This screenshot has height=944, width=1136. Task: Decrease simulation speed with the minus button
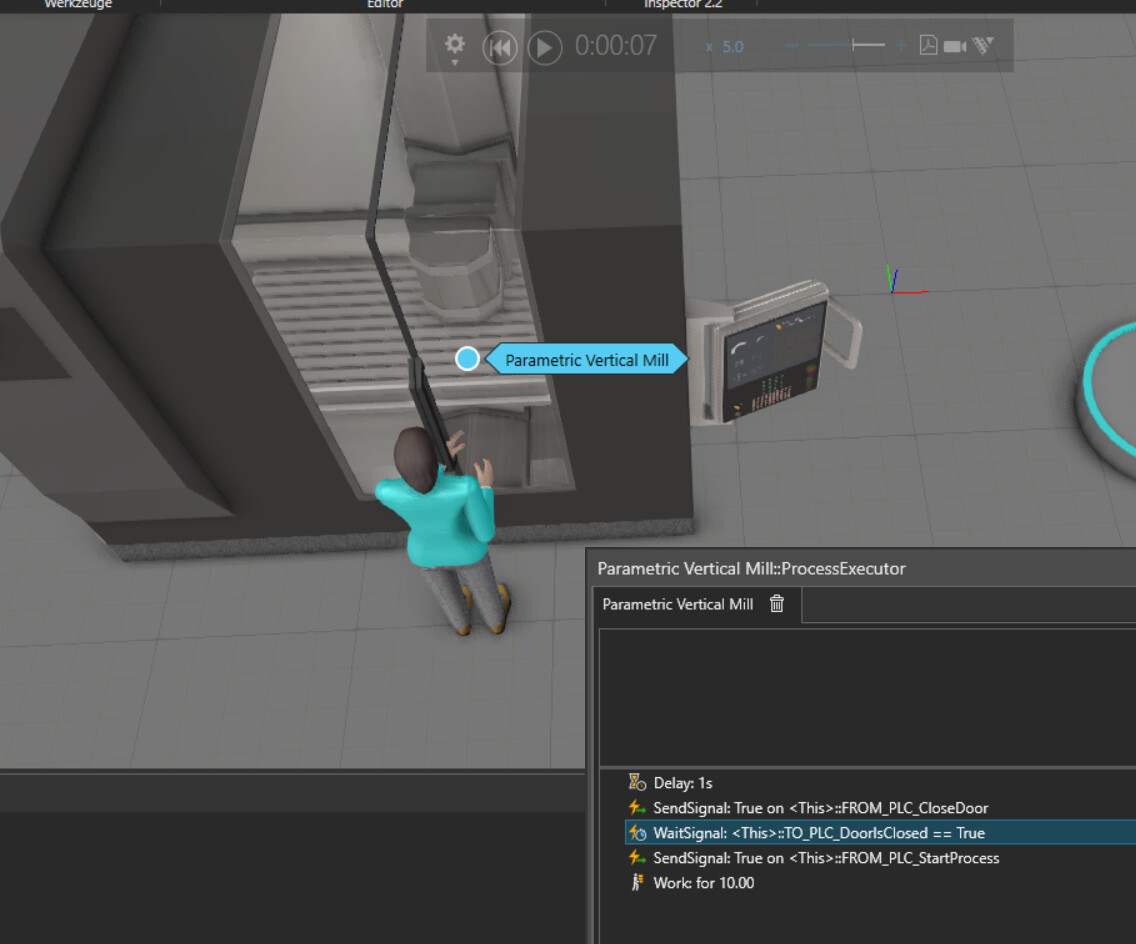pos(791,46)
